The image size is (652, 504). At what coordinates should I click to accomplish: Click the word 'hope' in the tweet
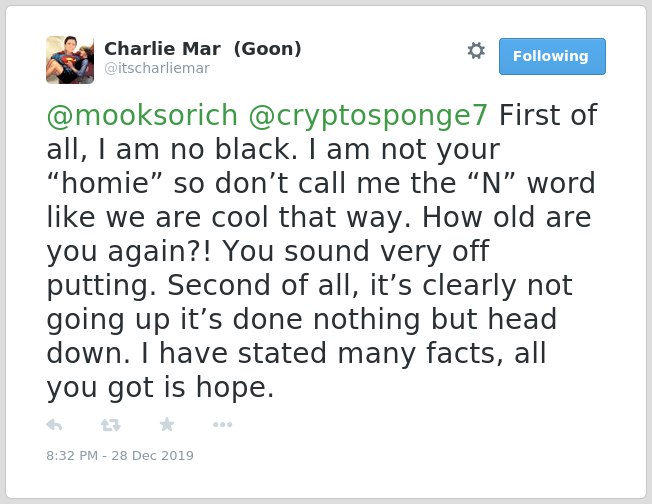click(x=232, y=387)
